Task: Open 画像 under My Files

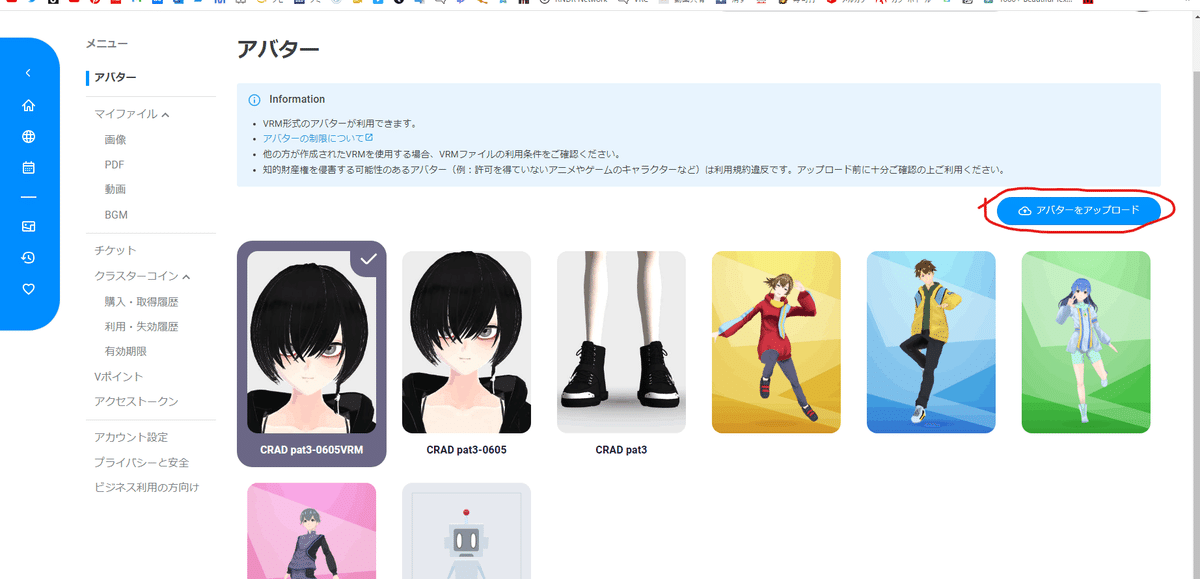Action: [x=115, y=140]
